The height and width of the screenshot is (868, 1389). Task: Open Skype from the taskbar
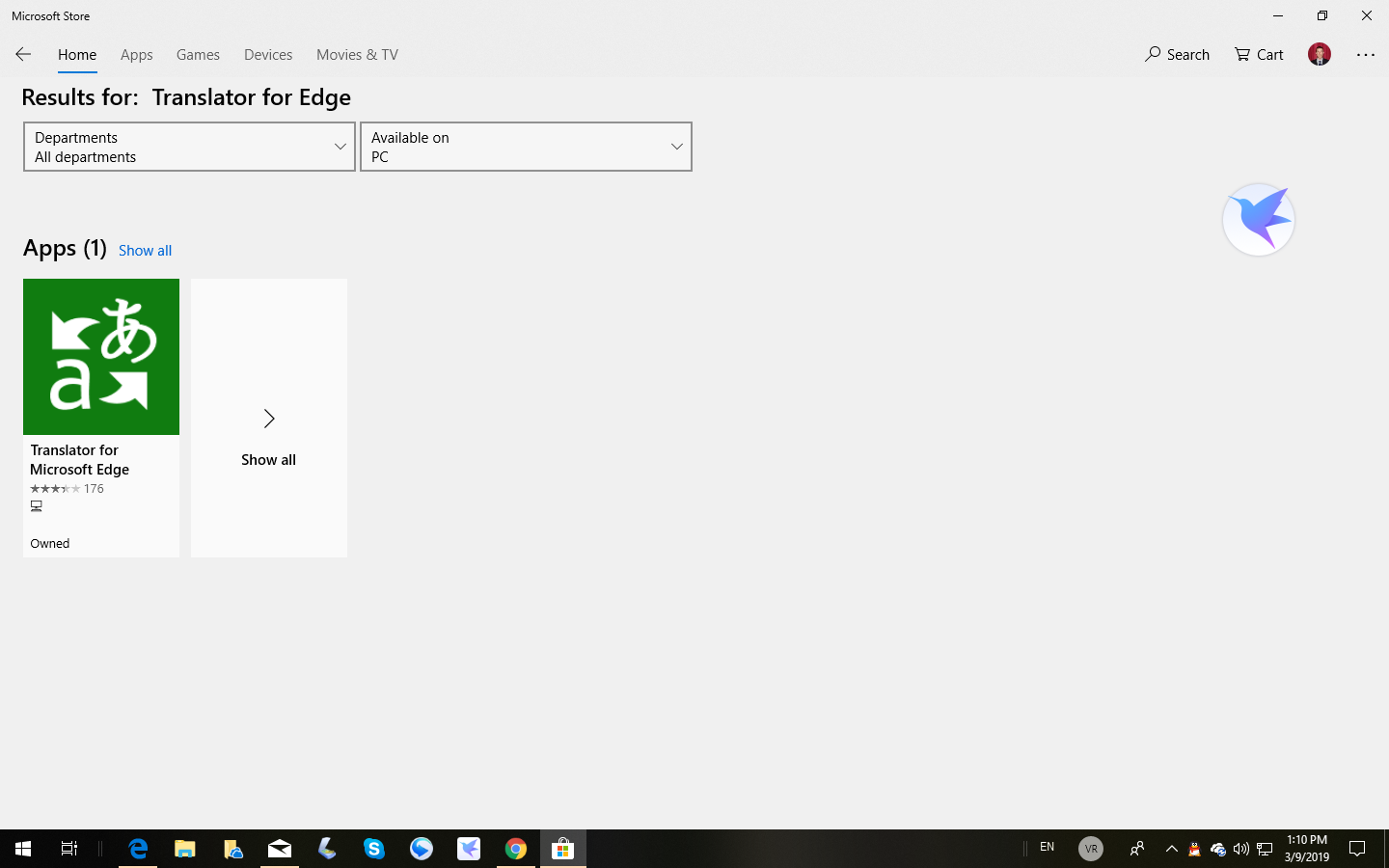[374, 849]
